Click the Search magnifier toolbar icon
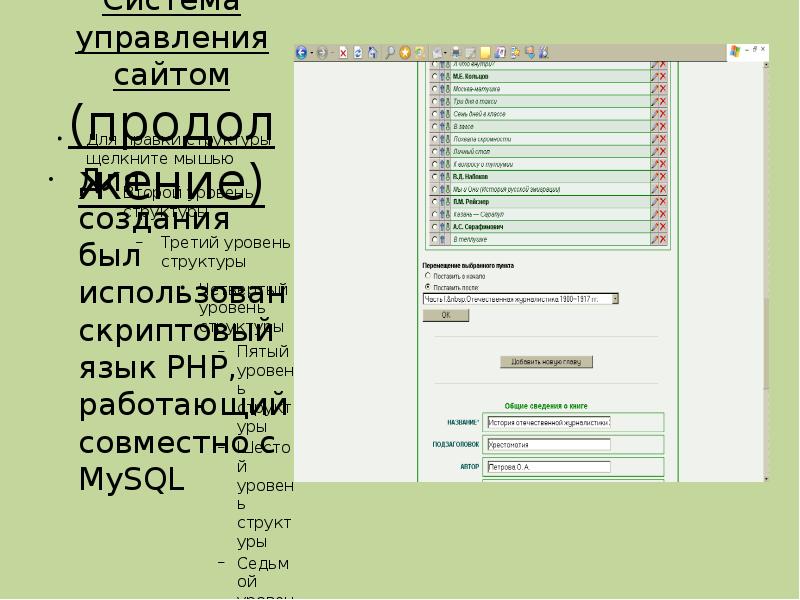The height and width of the screenshot is (600, 800). point(390,52)
